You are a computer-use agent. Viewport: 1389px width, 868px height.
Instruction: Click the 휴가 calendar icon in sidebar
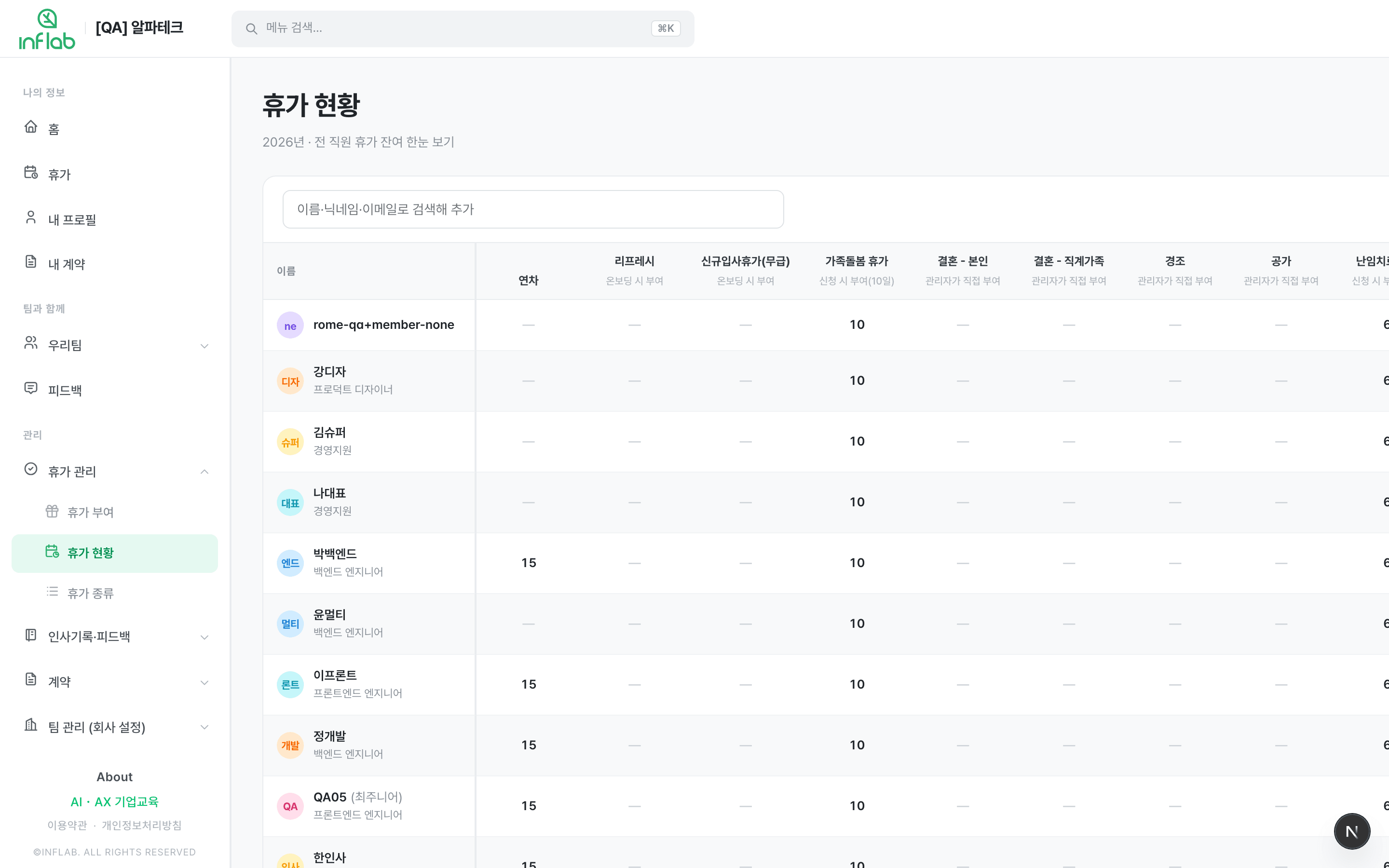pos(31,172)
